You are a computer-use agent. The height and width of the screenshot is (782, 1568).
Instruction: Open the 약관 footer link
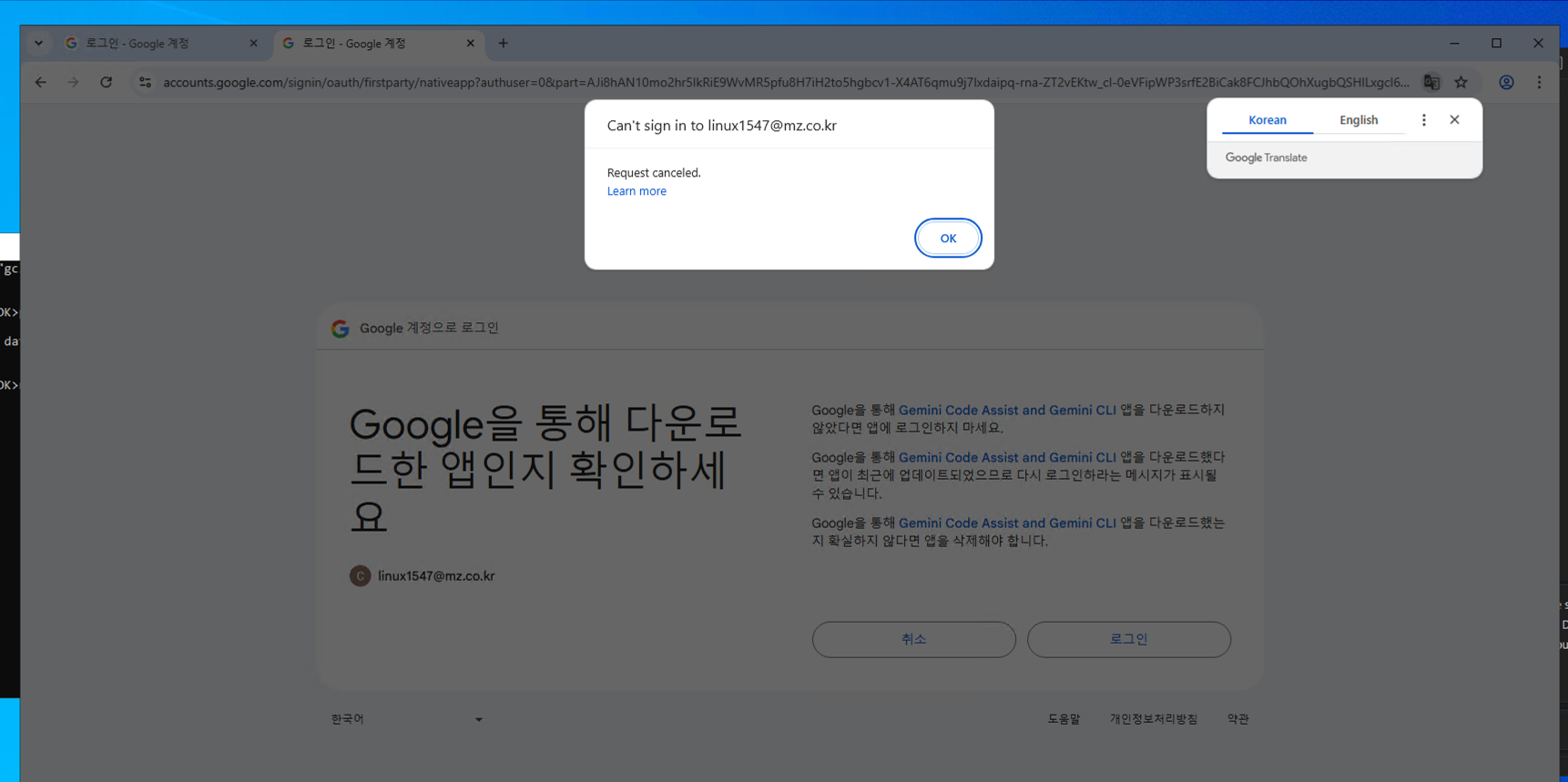[1237, 719]
